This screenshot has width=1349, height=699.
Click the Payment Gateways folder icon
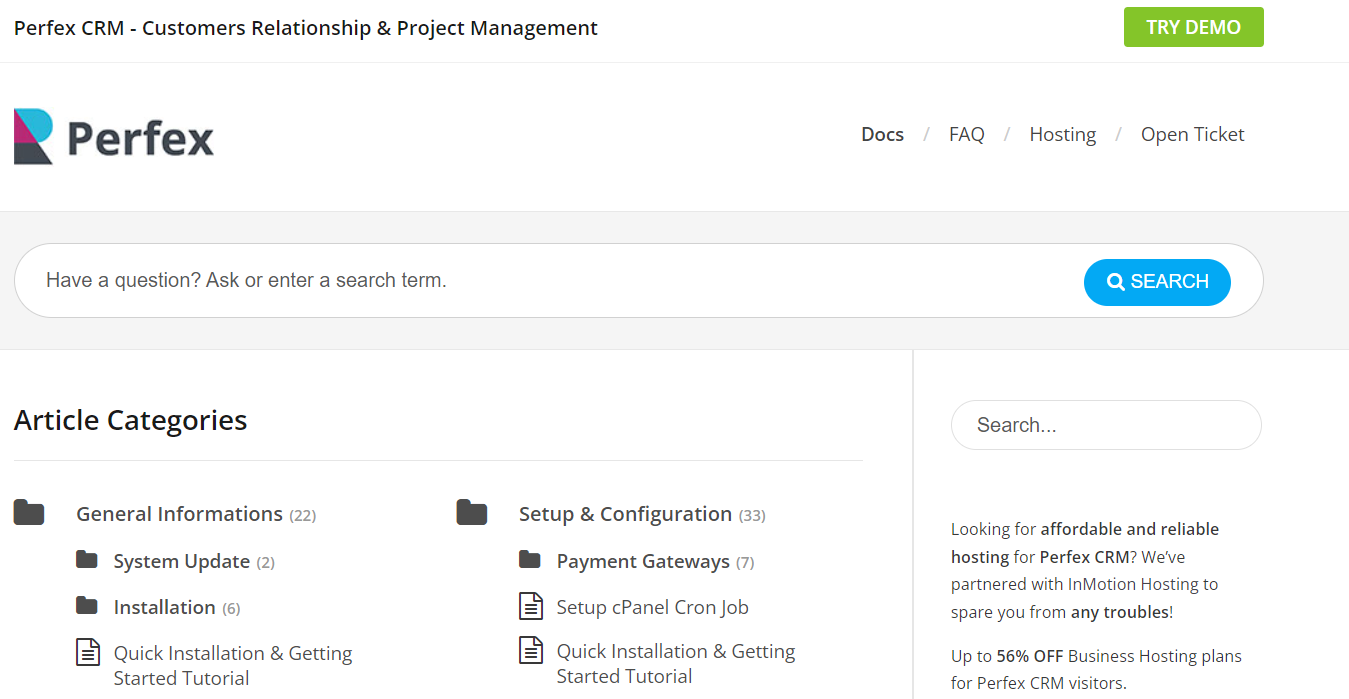(530, 560)
